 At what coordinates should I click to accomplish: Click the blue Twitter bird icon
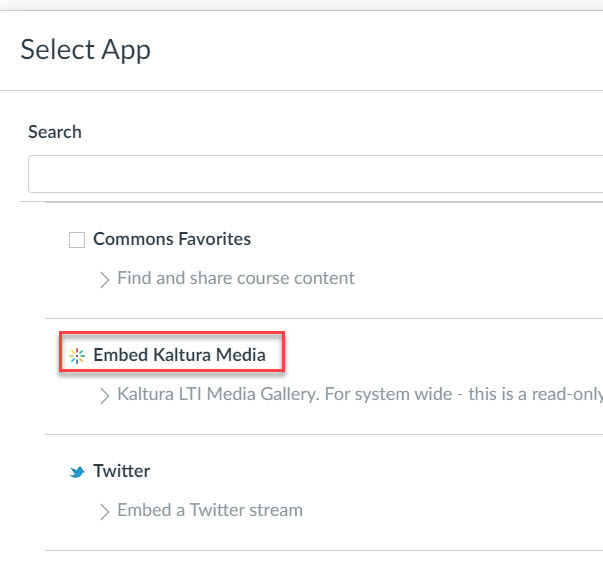77,471
